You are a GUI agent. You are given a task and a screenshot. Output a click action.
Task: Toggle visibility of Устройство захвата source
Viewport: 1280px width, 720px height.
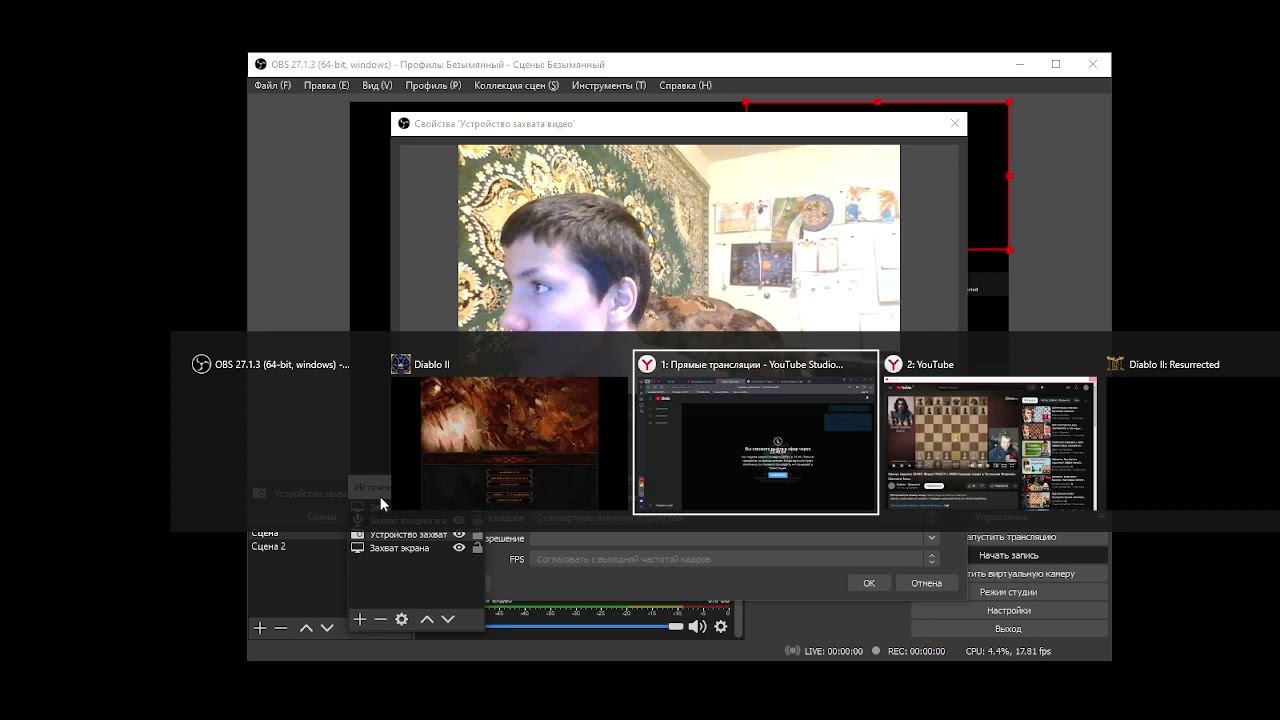coord(459,534)
